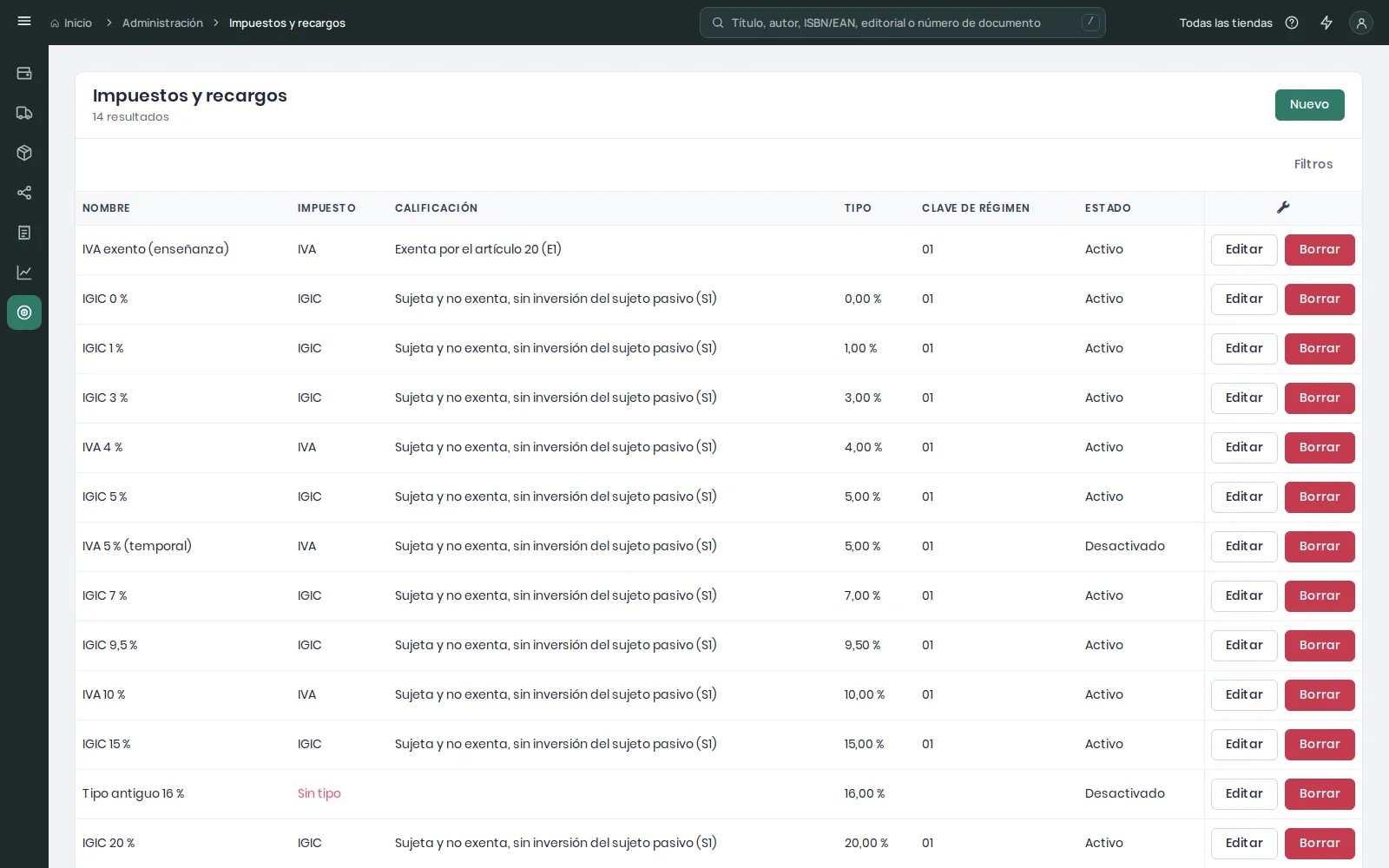This screenshot has height=868, width=1389.
Task: Edit the IVA exento (enseñanza) row
Action: (x=1244, y=250)
